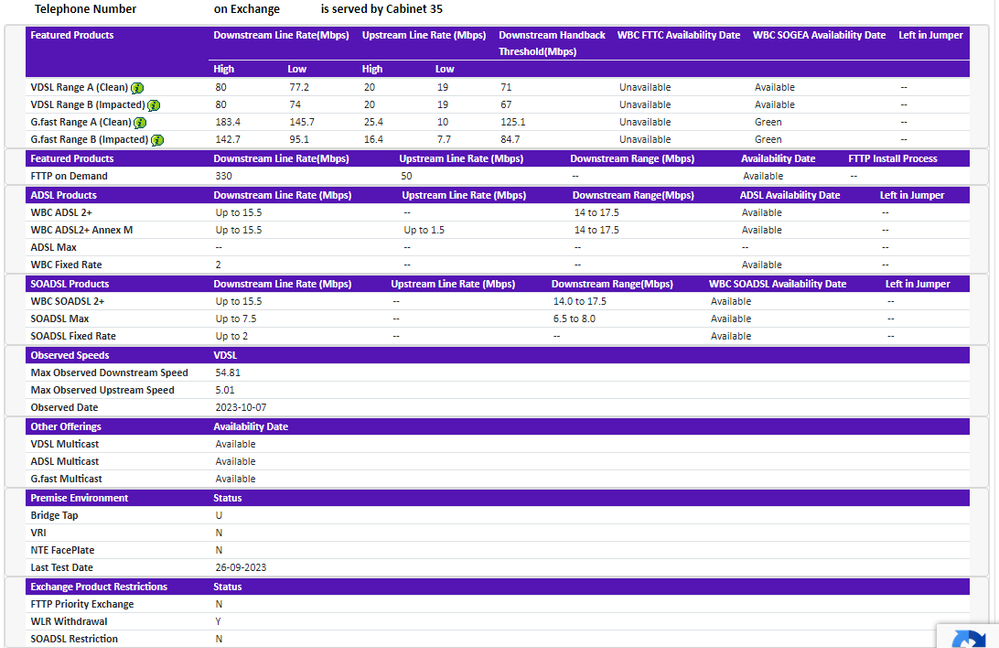This screenshot has height=648, width=999.
Task: Open info icon next to G.fast Range B
Action: 157,140
